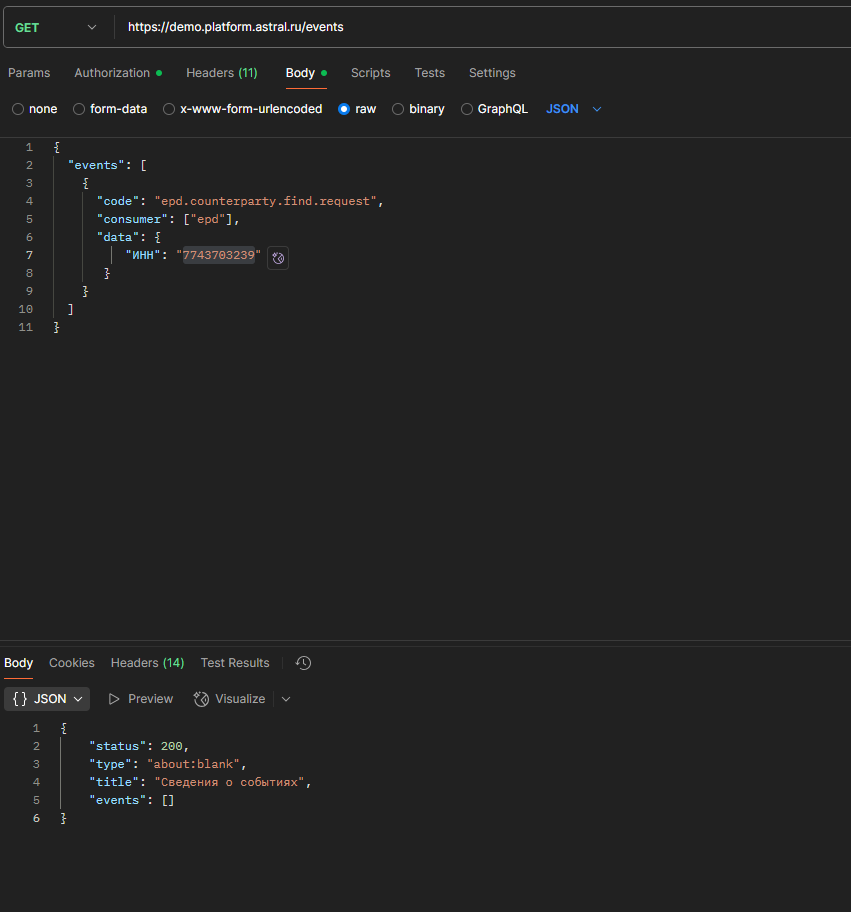
Task: Choose x-www-form-urlencoded body type
Action: click(x=169, y=109)
